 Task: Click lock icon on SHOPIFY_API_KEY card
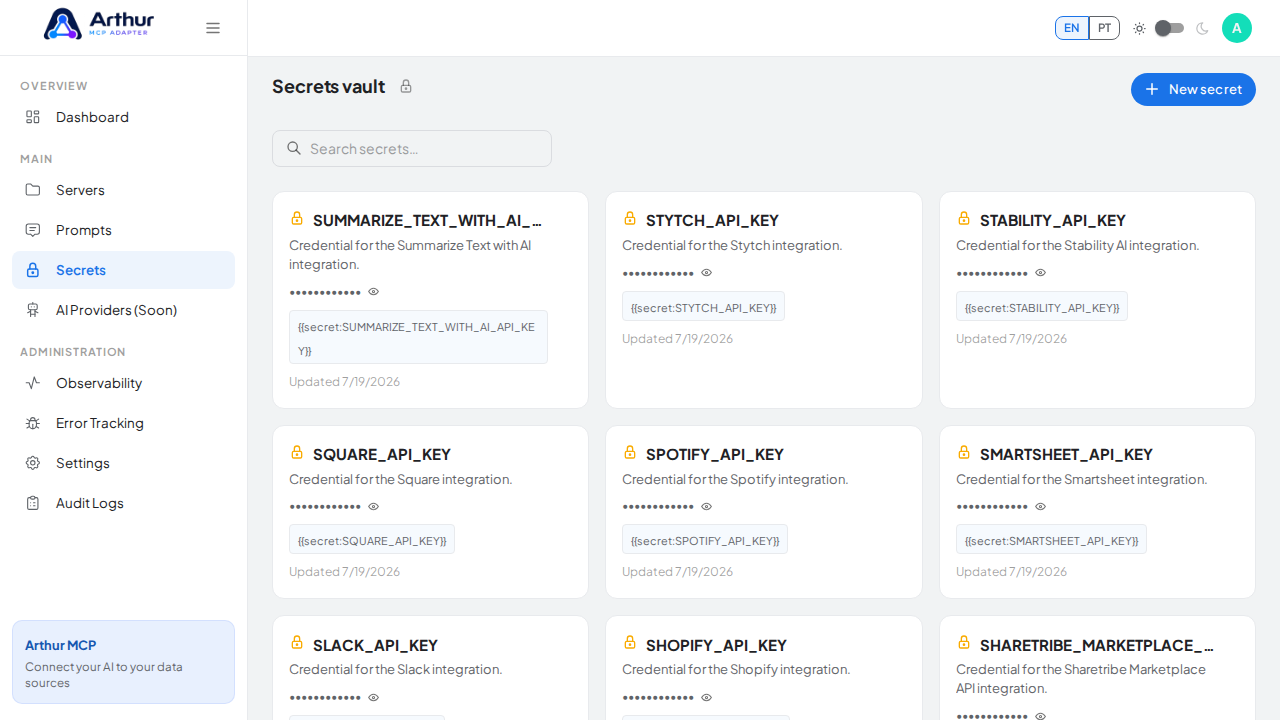pyautogui.click(x=630, y=642)
